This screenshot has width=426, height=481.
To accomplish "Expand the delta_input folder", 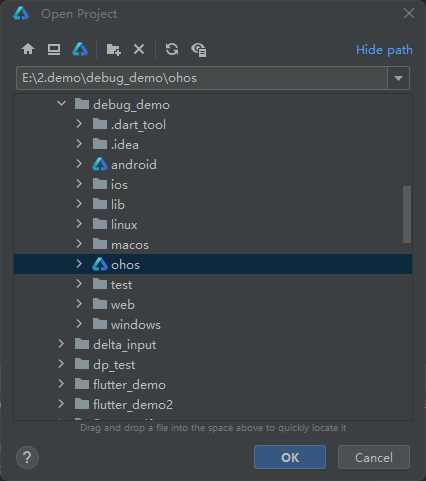I will (x=61, y=344).
